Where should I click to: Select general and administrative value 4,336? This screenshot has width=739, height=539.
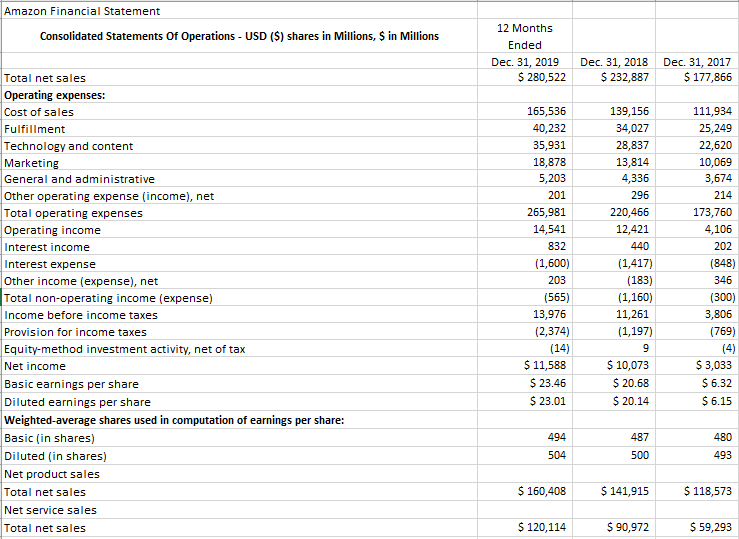(634, 178)
